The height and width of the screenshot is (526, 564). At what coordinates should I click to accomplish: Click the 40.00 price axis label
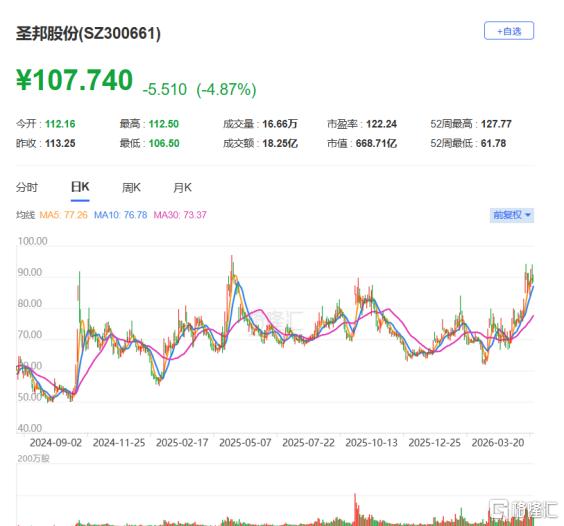point(30,428)
